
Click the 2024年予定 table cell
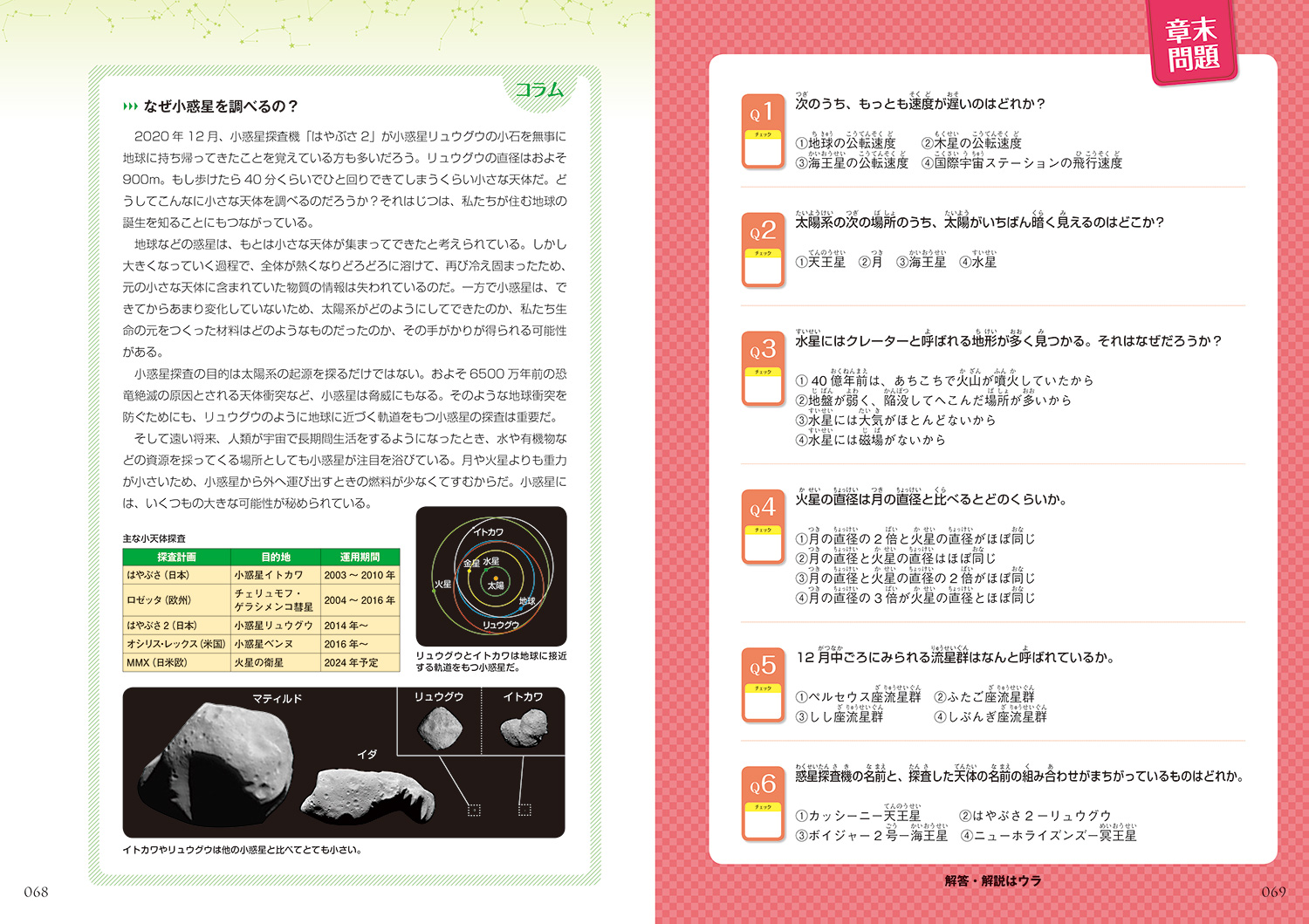360,662
